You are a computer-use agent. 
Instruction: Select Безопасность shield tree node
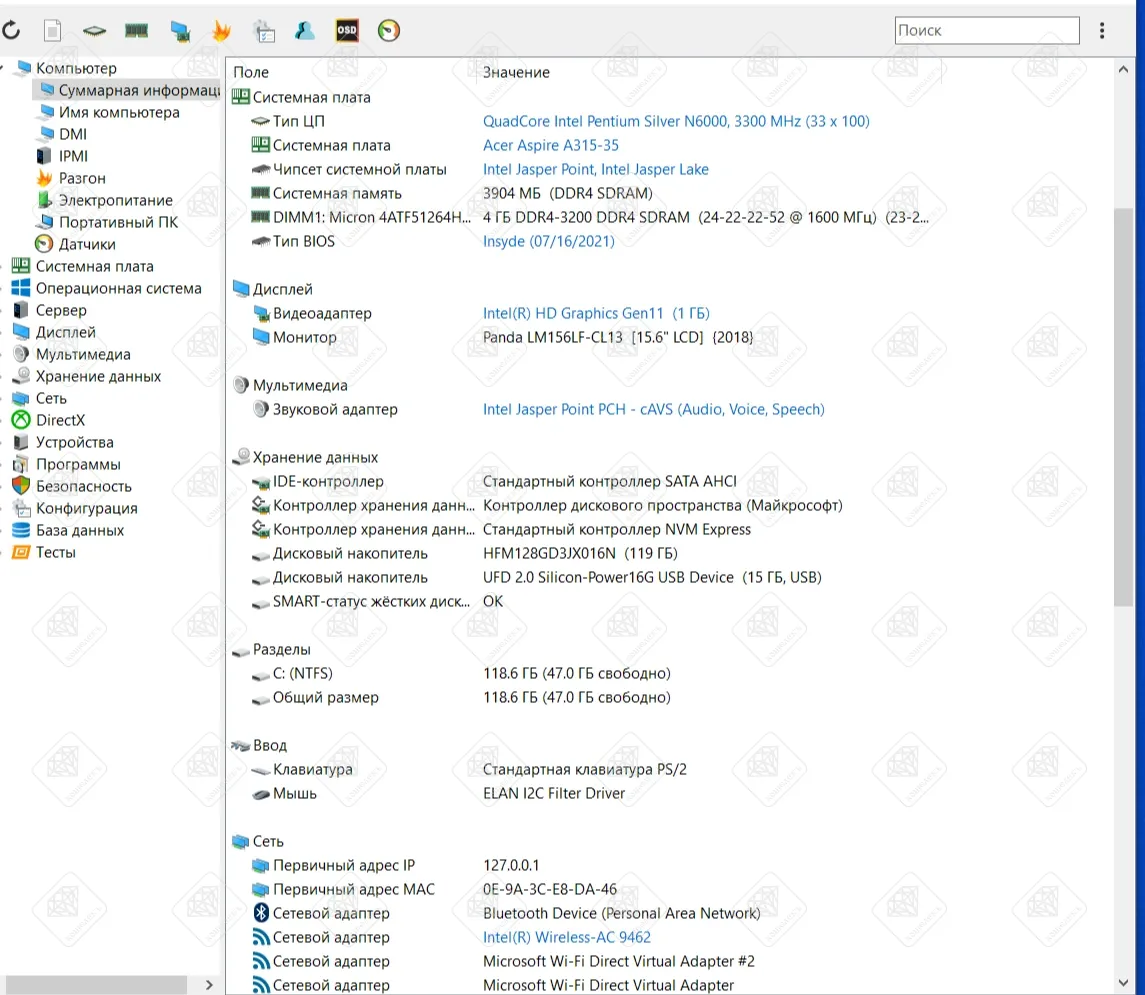pos(83,486)
